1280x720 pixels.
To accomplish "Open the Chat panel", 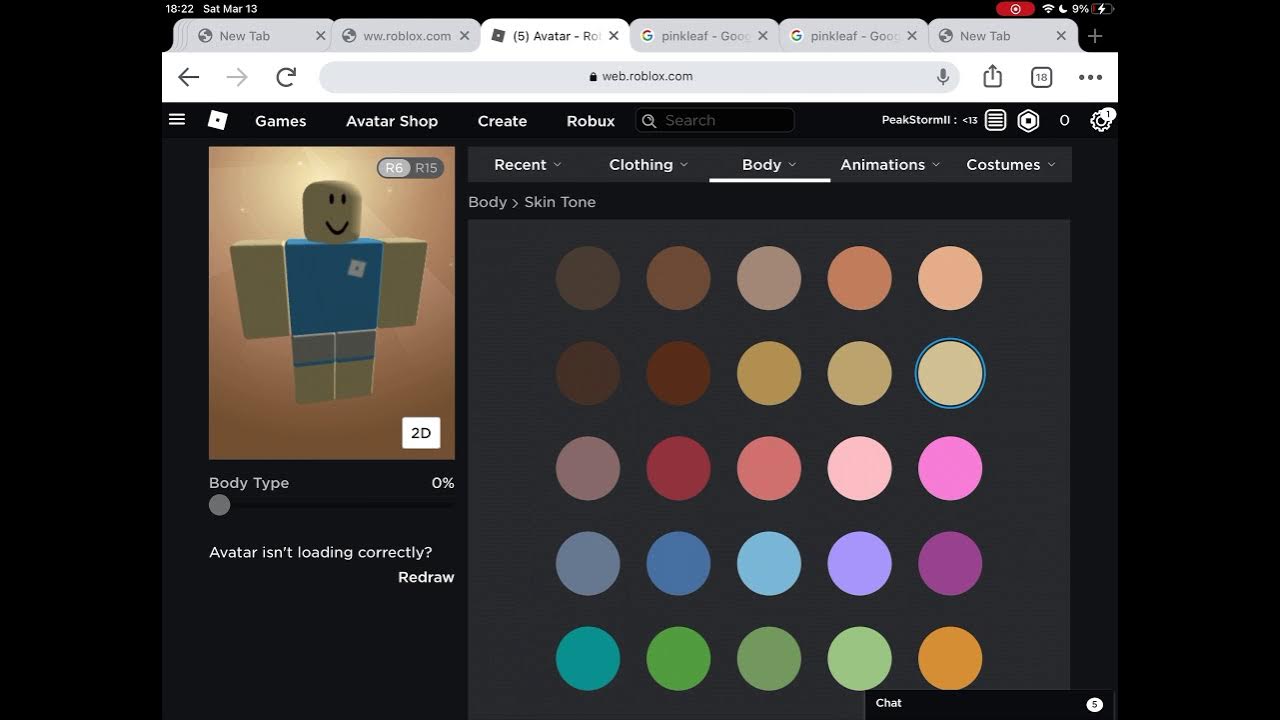I will pos(989,704).
